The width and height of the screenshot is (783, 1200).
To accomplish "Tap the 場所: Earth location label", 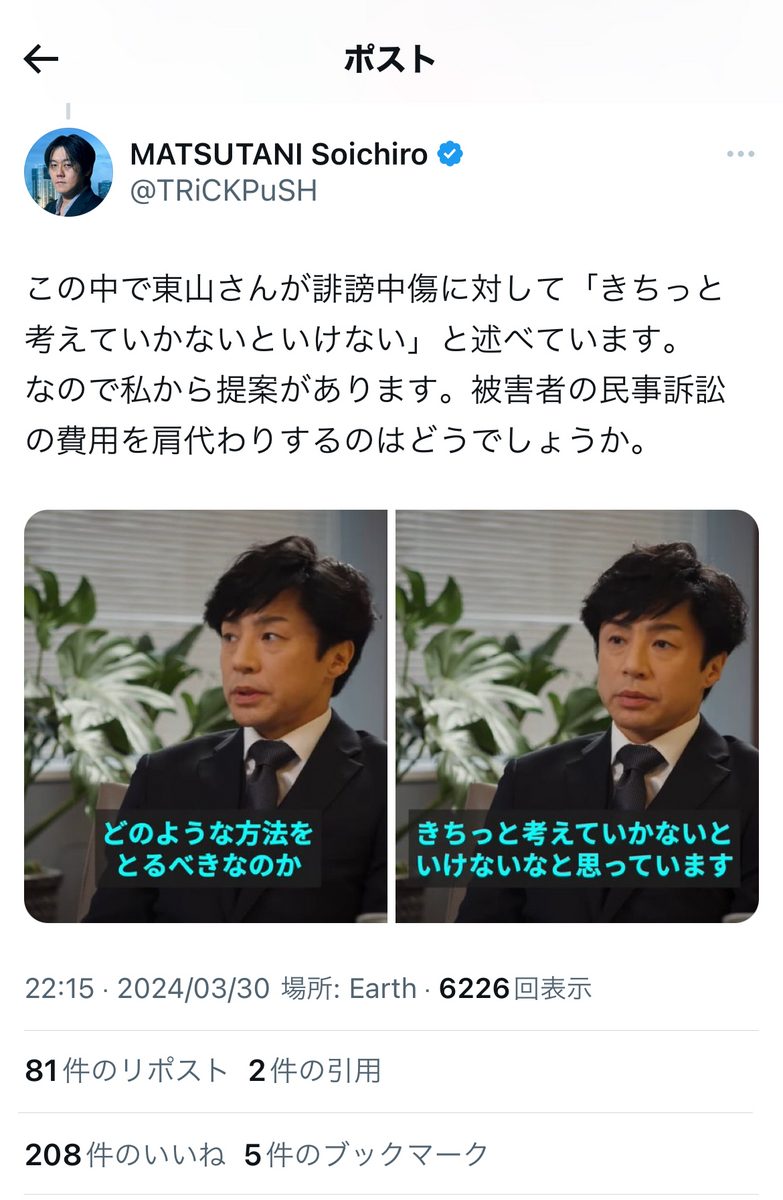I will click(x=349, y=989).
